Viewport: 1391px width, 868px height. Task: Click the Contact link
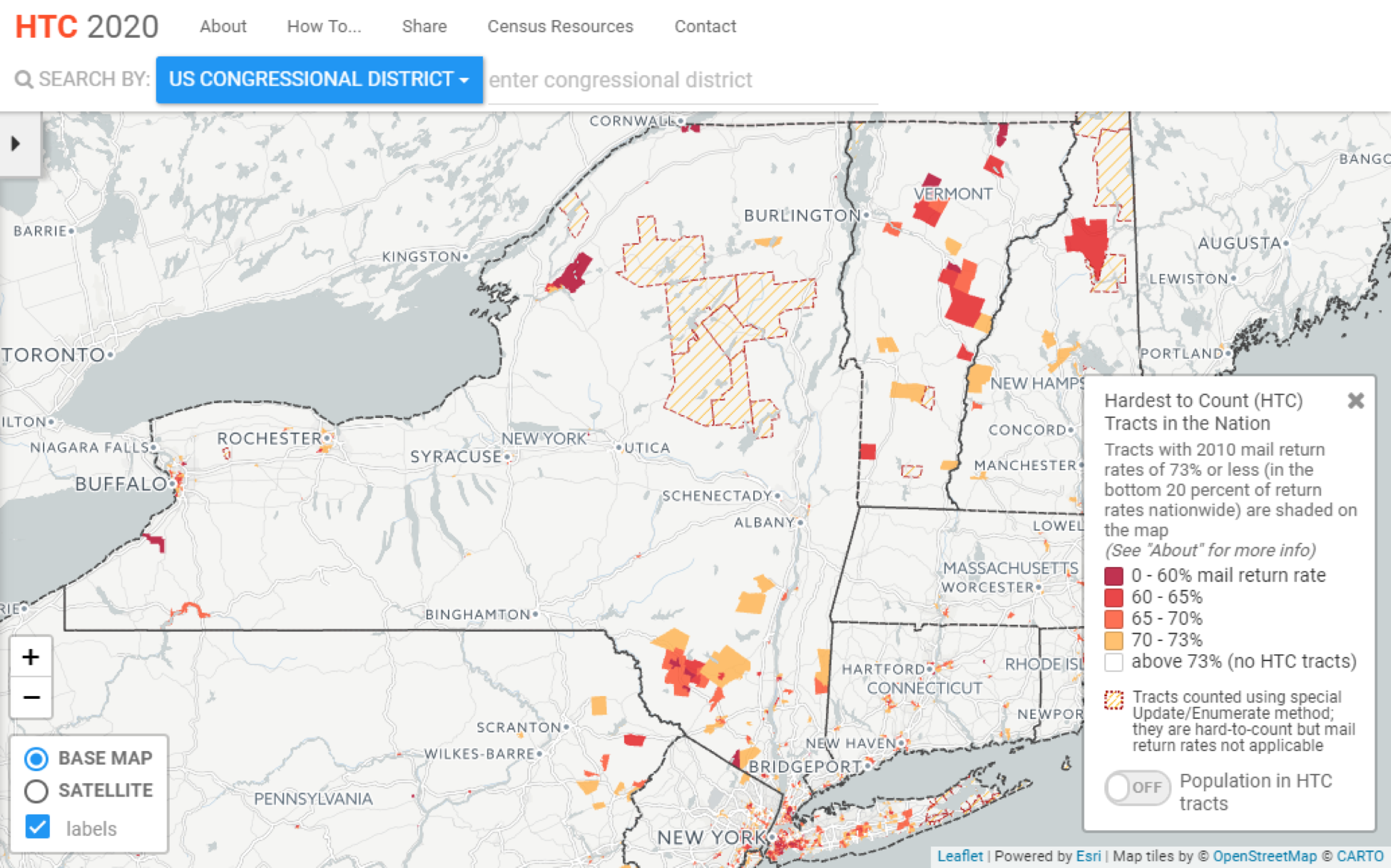[705, 26]
